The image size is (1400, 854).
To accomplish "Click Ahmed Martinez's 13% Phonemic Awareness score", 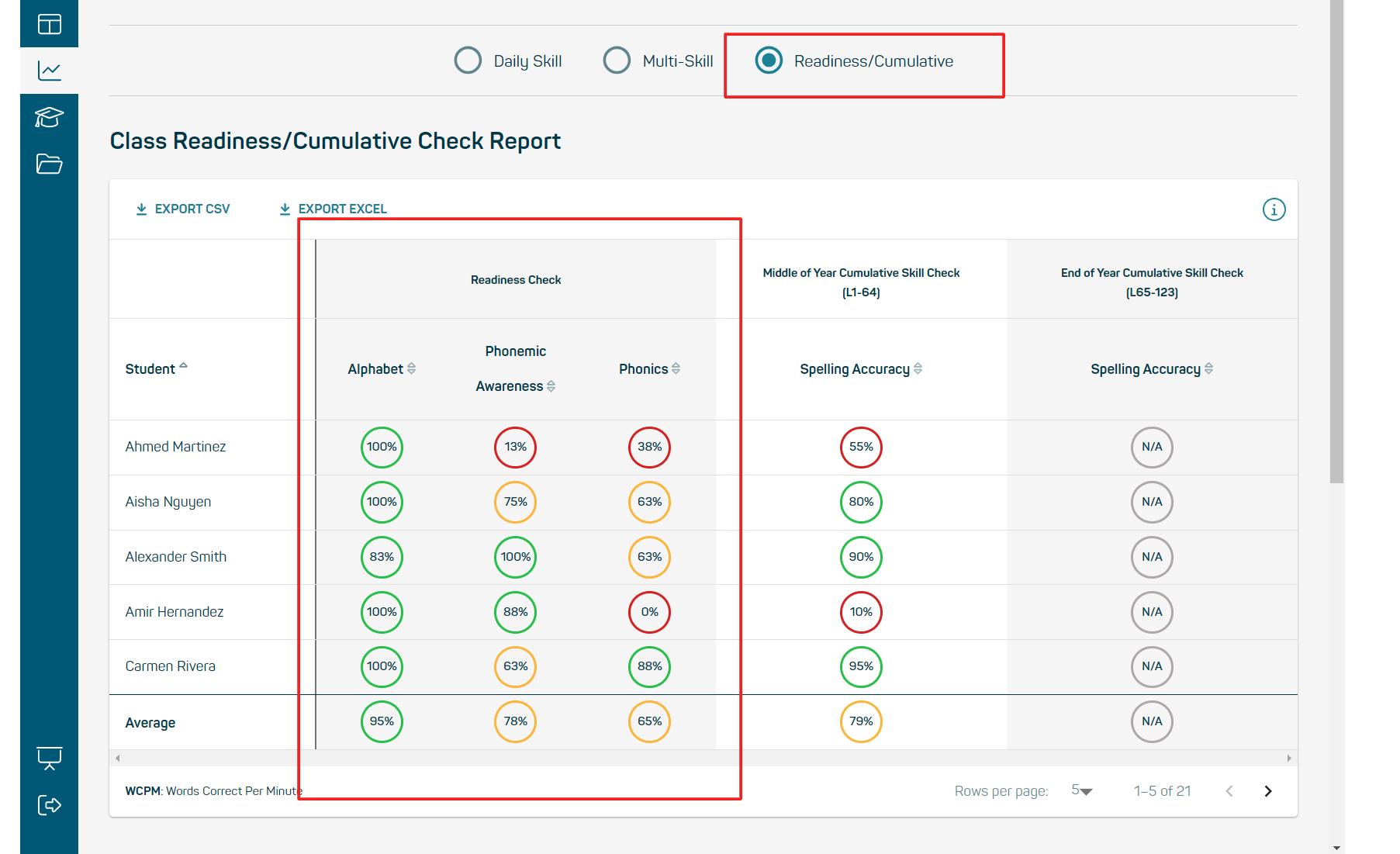I will click(516, 448).
